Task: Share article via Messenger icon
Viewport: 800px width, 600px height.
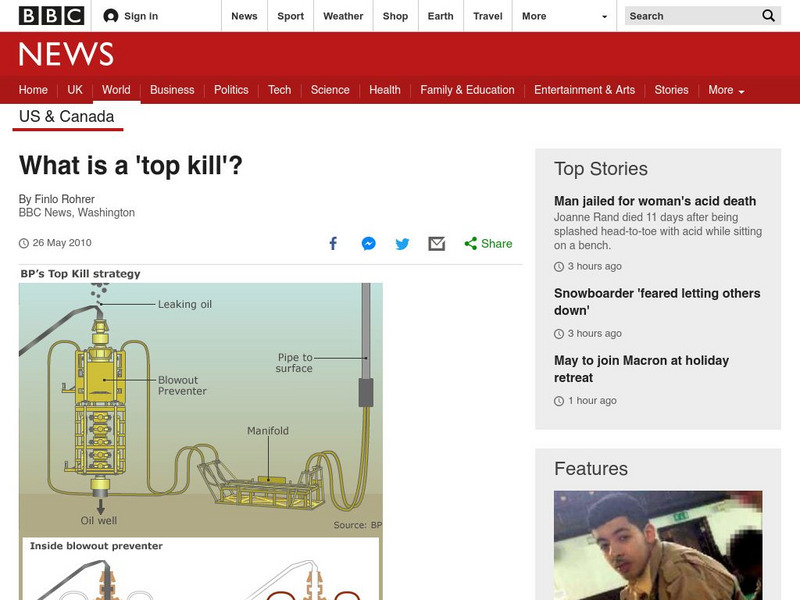Action: point(368,243)
